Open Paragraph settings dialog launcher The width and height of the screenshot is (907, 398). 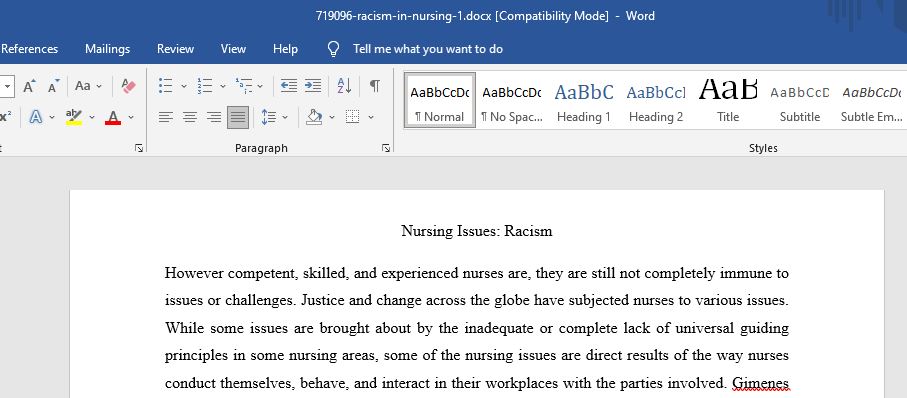pyautogui.click(x=386, y=149)
